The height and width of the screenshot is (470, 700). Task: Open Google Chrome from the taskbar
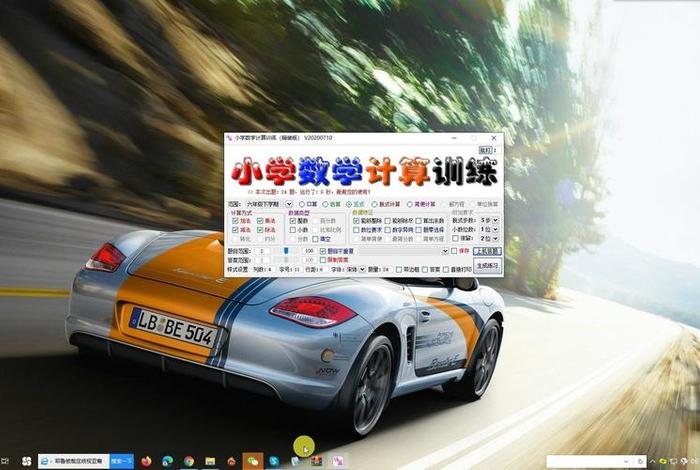coord(189,461)
